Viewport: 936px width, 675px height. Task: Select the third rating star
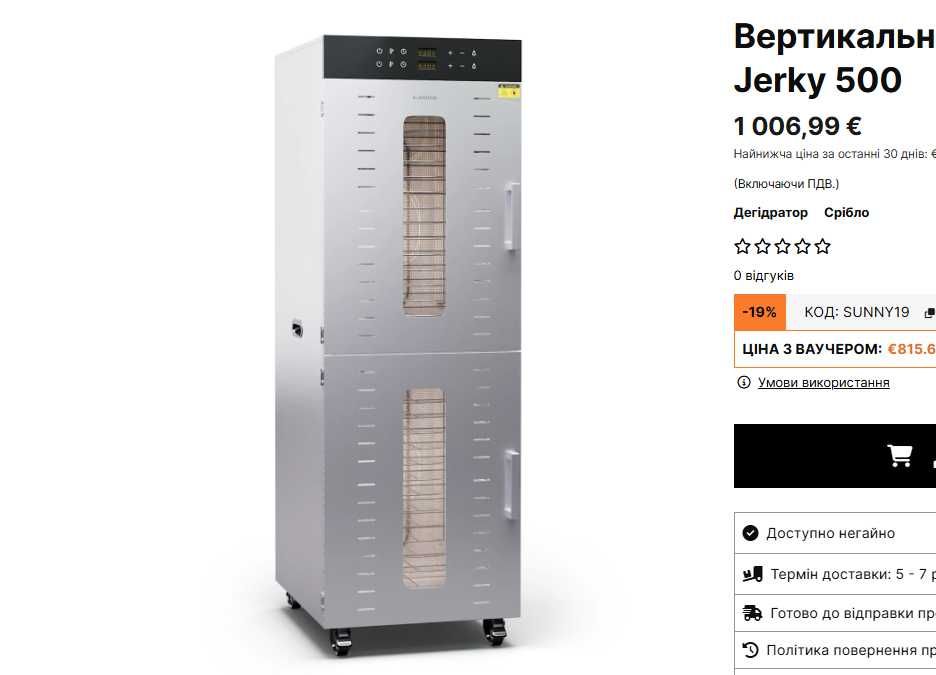[783, 247]
